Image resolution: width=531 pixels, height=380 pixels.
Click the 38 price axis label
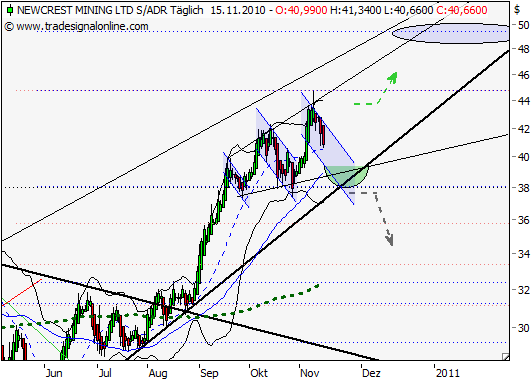pyautogui.click(x=523, y=188)
